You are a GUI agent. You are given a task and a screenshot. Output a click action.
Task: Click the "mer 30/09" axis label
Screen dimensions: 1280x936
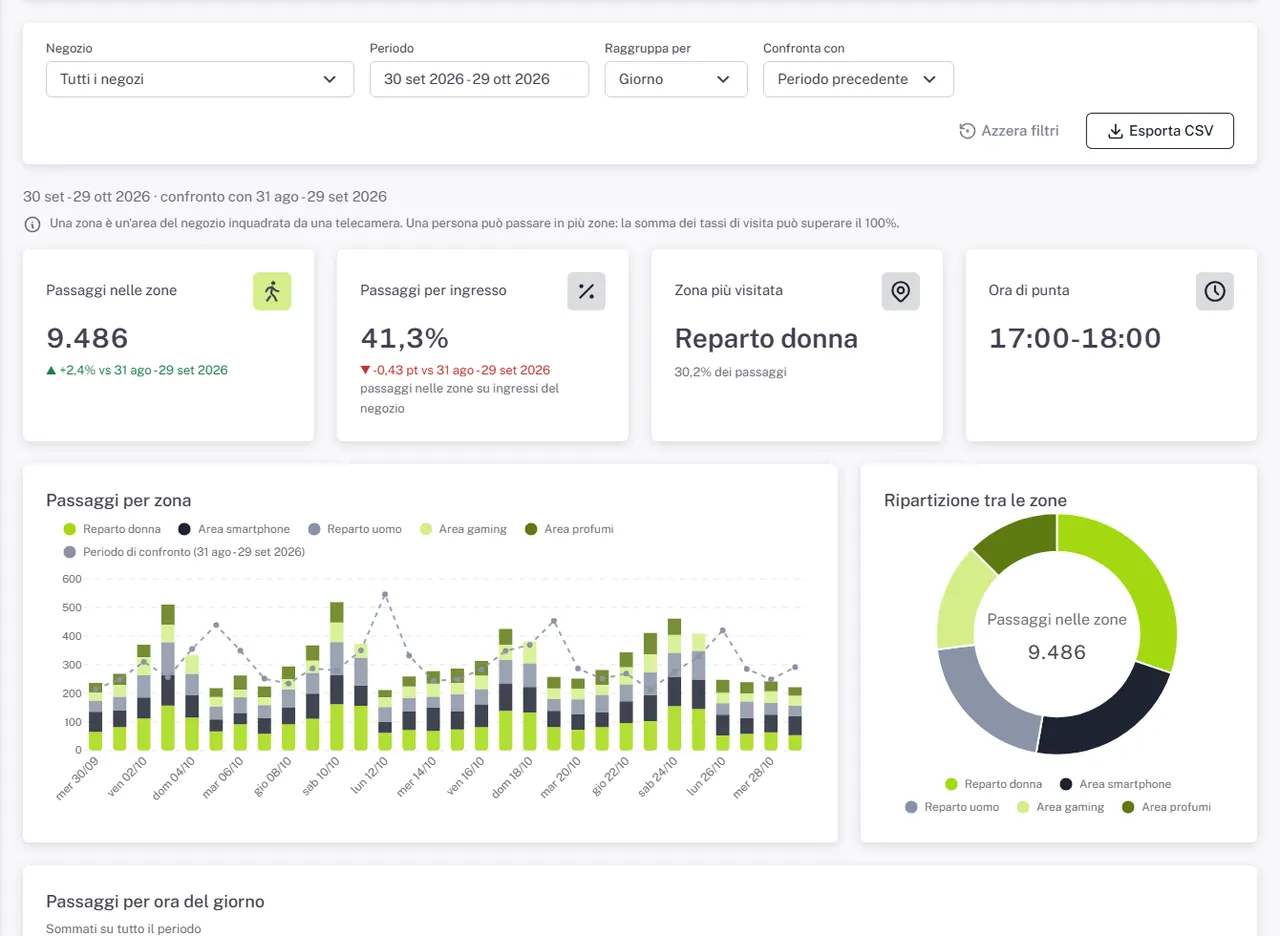[x=78, y=780]
